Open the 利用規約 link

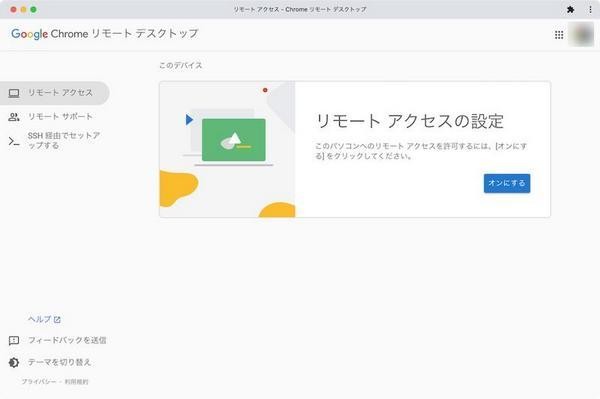pos(76,382)
